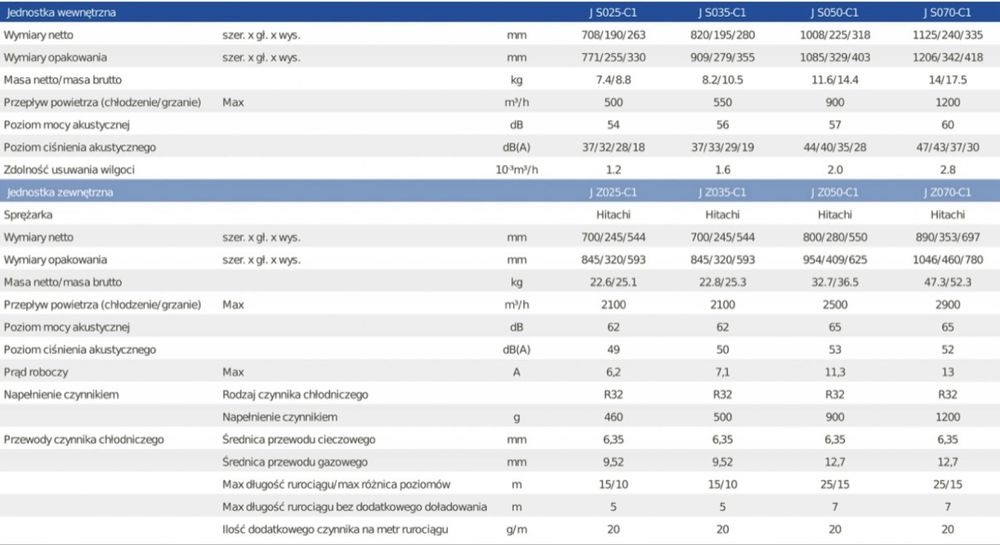
Task: Select packaging size '771/255/330'
Action: pos(613,57)
